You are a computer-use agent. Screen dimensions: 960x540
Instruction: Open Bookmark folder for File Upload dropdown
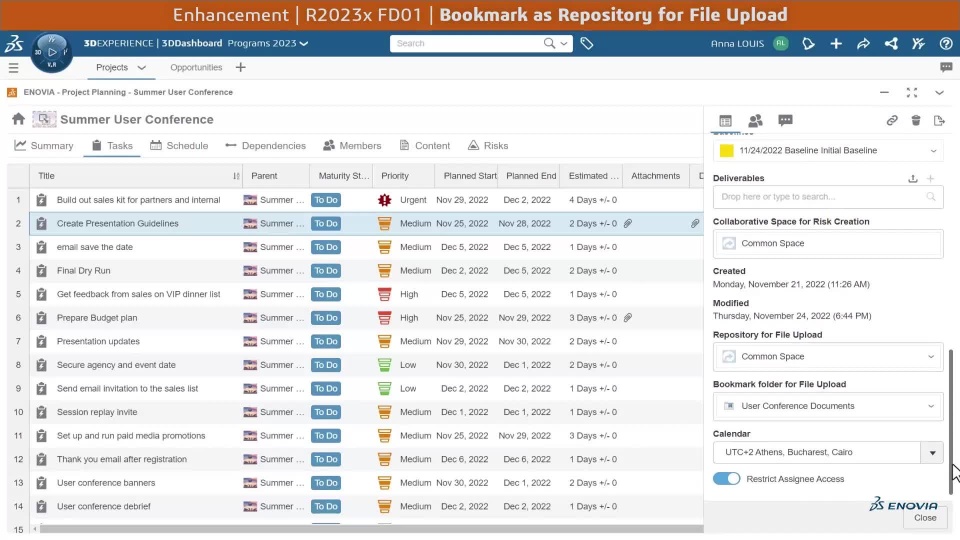coord(931,406)
